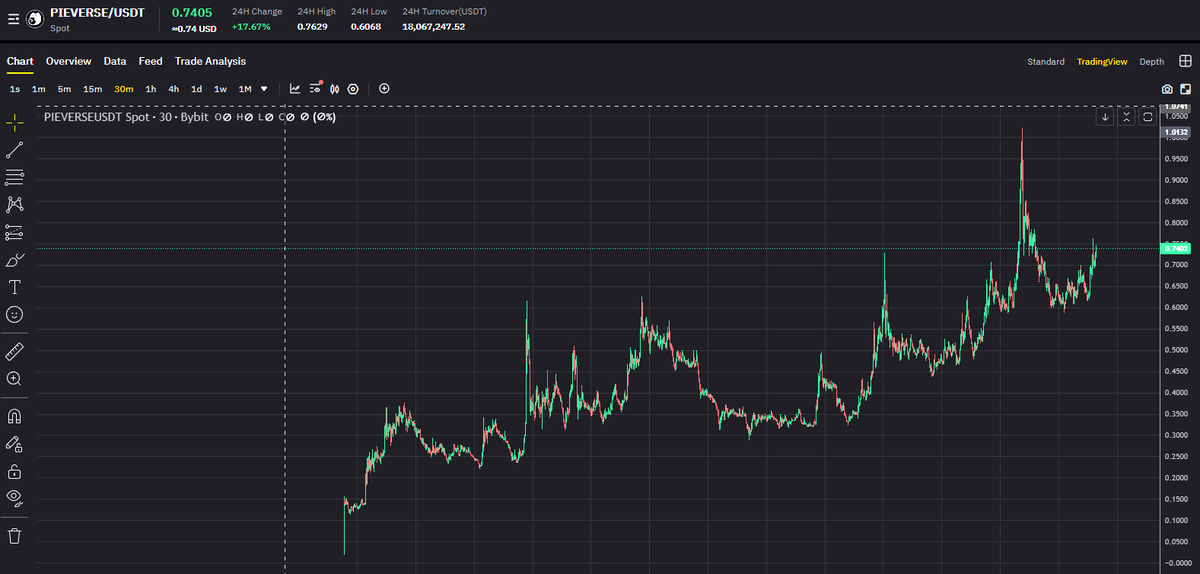Image resolution: width=1200 pixels, height=574 pixels.
Task: Click the 18,067,247.52 turnover value
Action: [x=433, y=26]
